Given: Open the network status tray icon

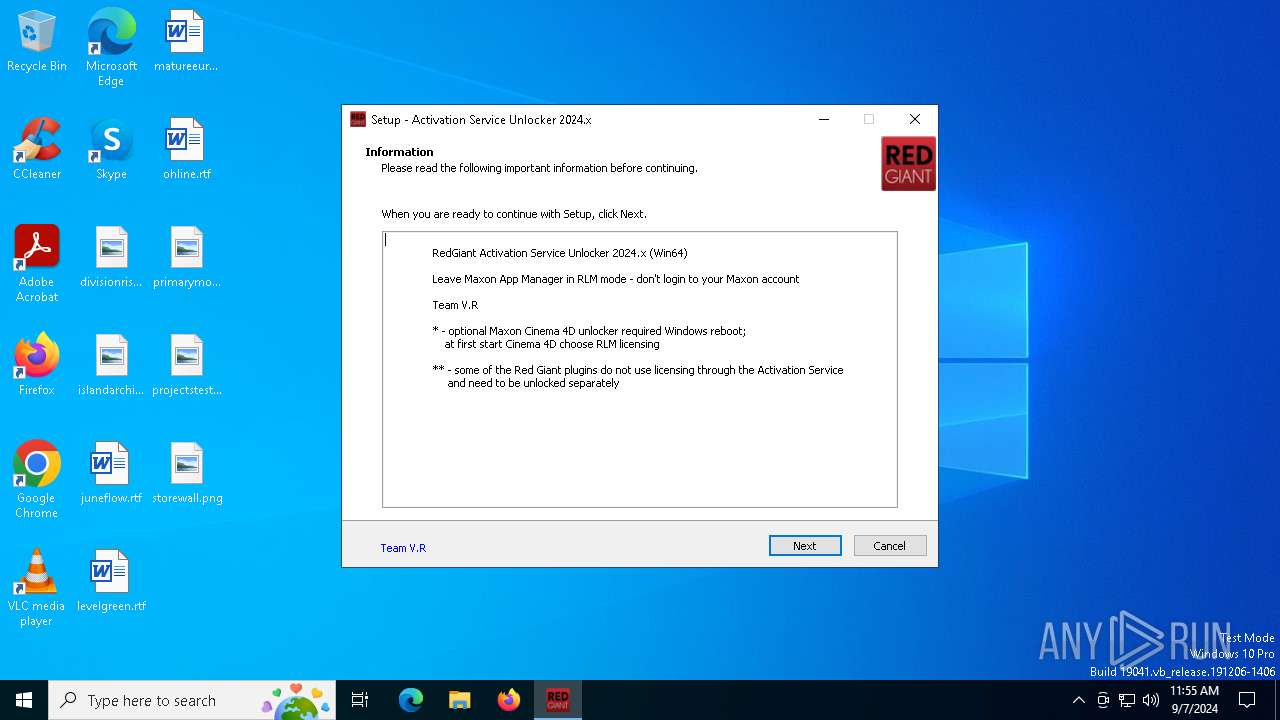Looking at the screenshot, I should (x=1127, y=700).
